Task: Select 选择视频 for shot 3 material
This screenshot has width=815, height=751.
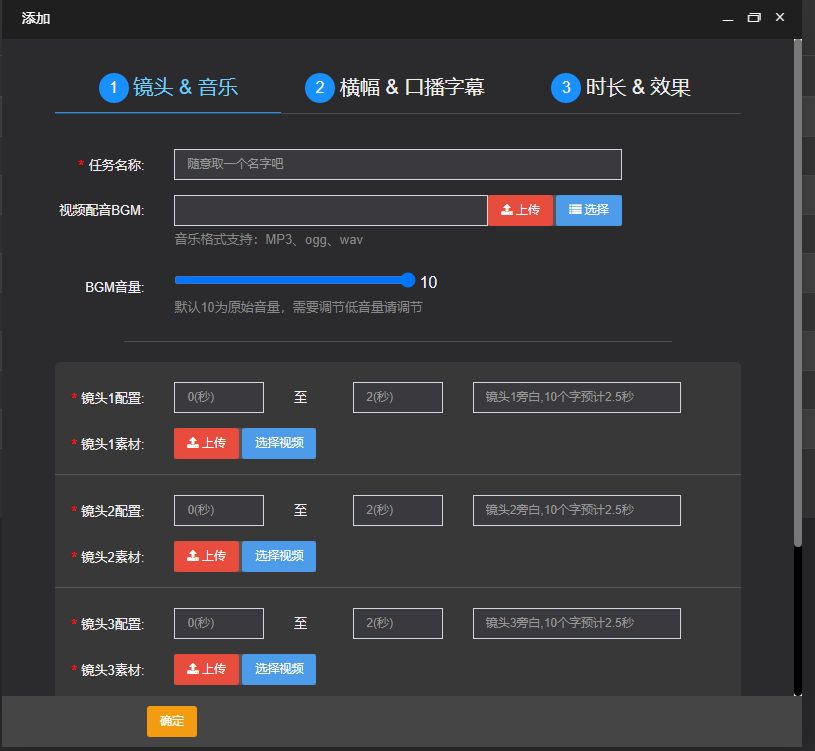Action: click(x=279, y=669)
